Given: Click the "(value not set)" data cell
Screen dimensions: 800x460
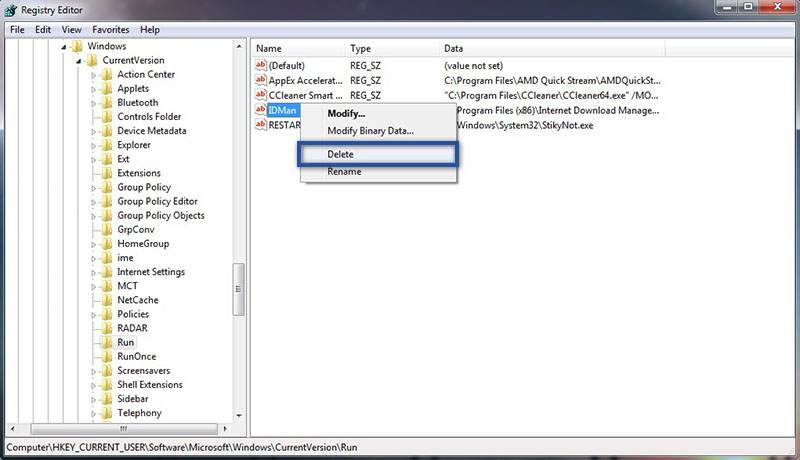Looking at the screenshot, I should (473, 66).
